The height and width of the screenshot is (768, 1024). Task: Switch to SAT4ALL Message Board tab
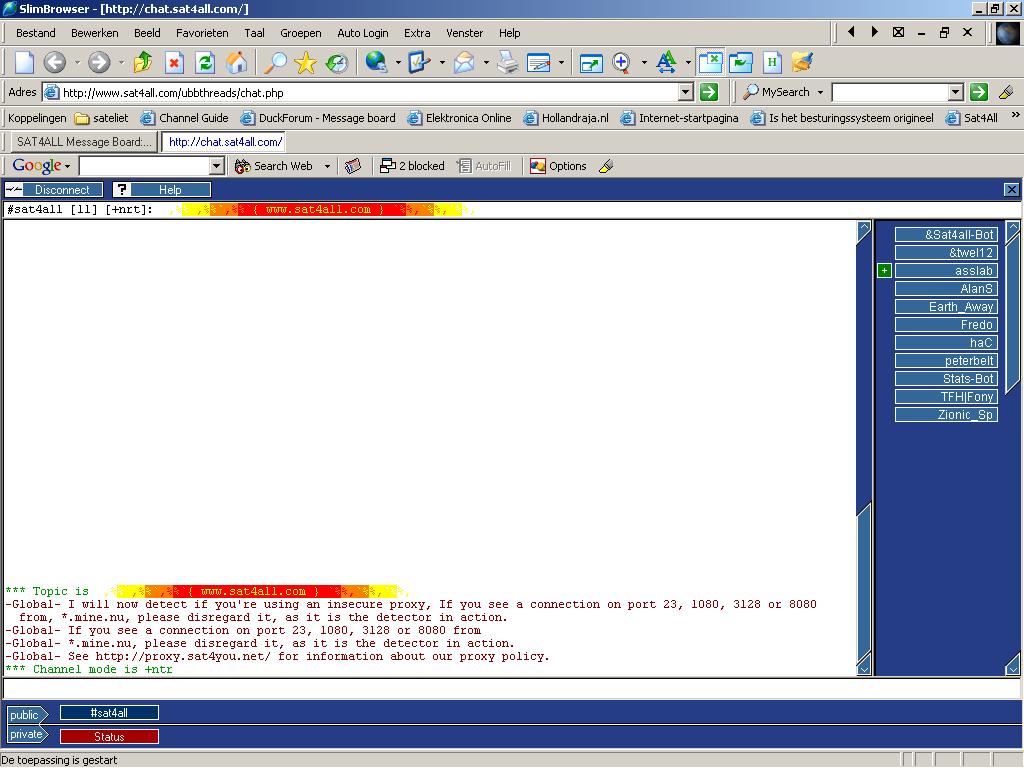[x=84, y=142]
